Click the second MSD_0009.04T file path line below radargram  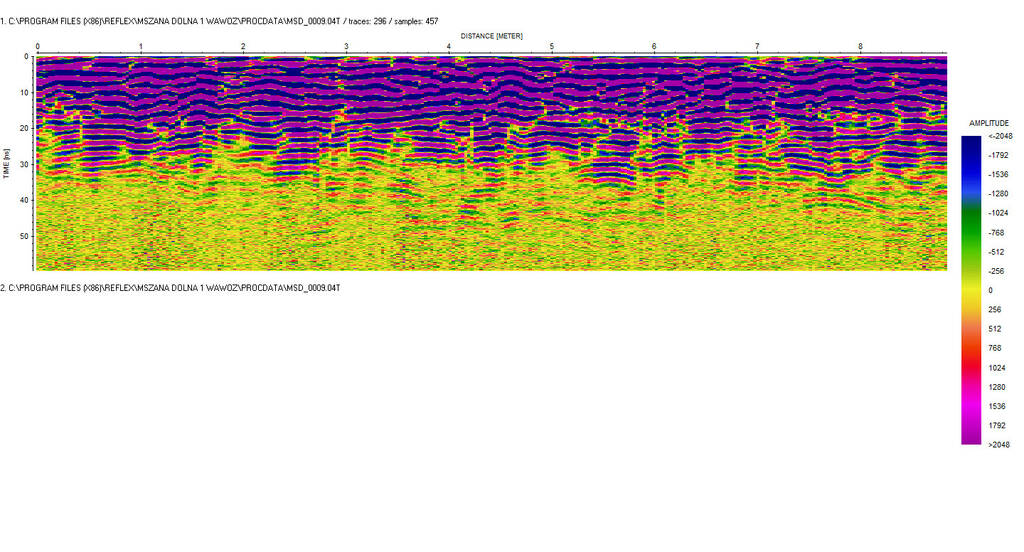[x=170, y=288]
